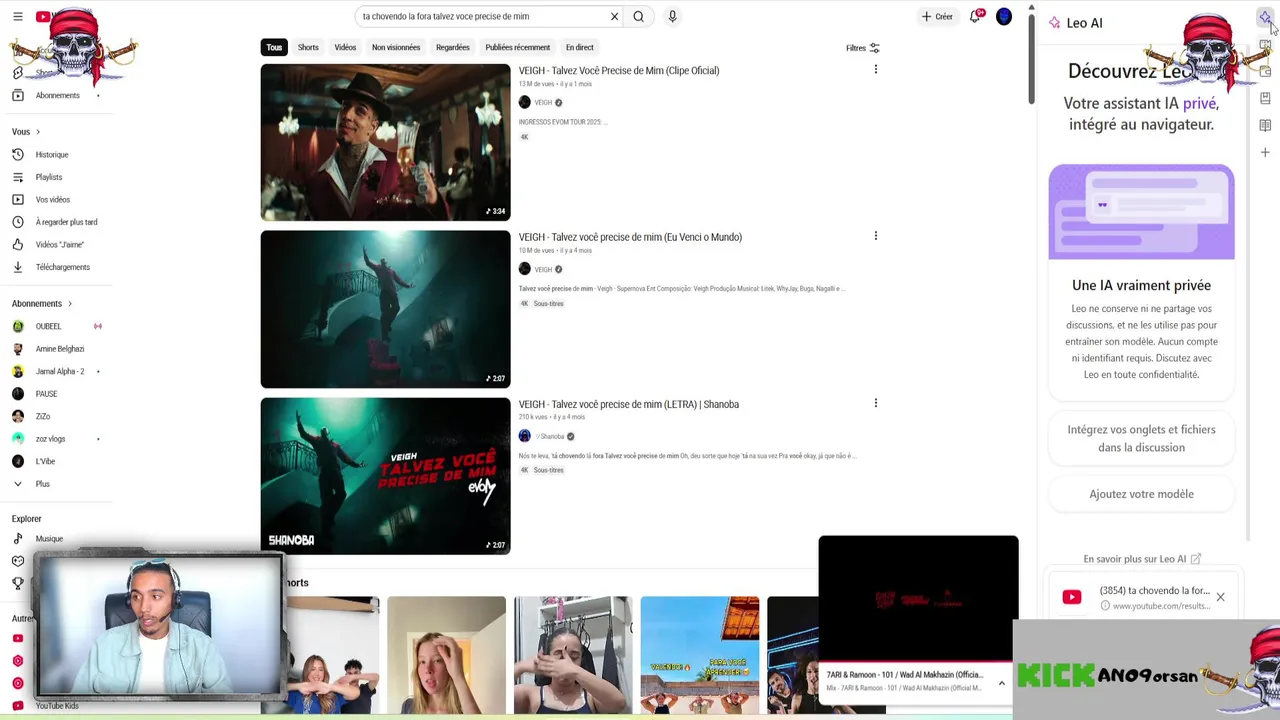This screenshot has height=720, width=1280.
Task: Play the Eu Venci o Mundo thumbnail
Action: tap(385, 309)
